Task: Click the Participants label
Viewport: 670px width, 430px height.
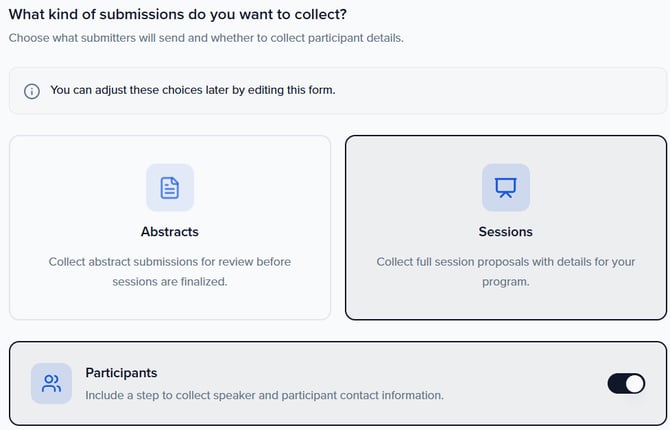Action: click(x=121, y=372)
